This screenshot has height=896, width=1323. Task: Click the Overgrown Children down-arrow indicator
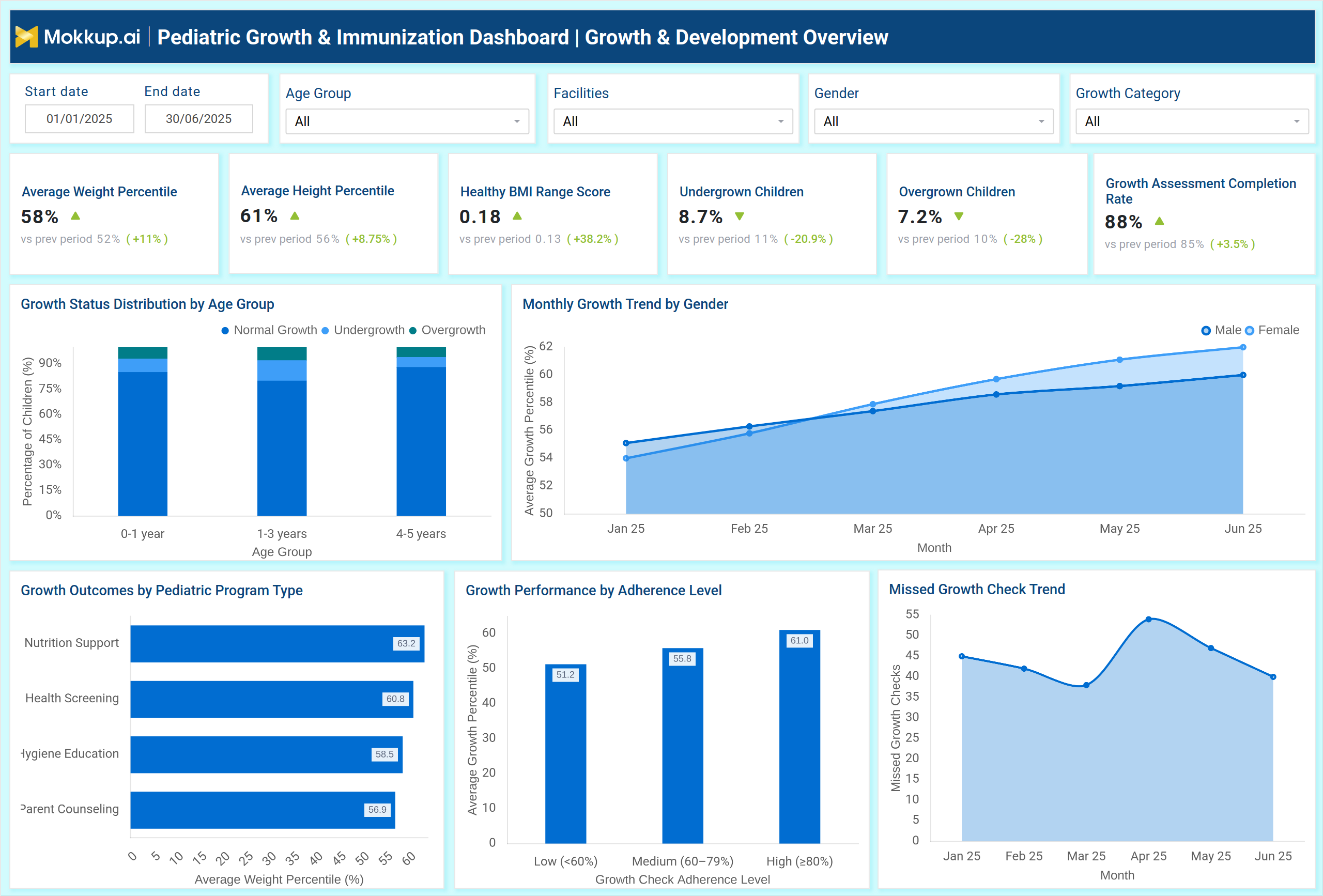click(x=959, y=217)
